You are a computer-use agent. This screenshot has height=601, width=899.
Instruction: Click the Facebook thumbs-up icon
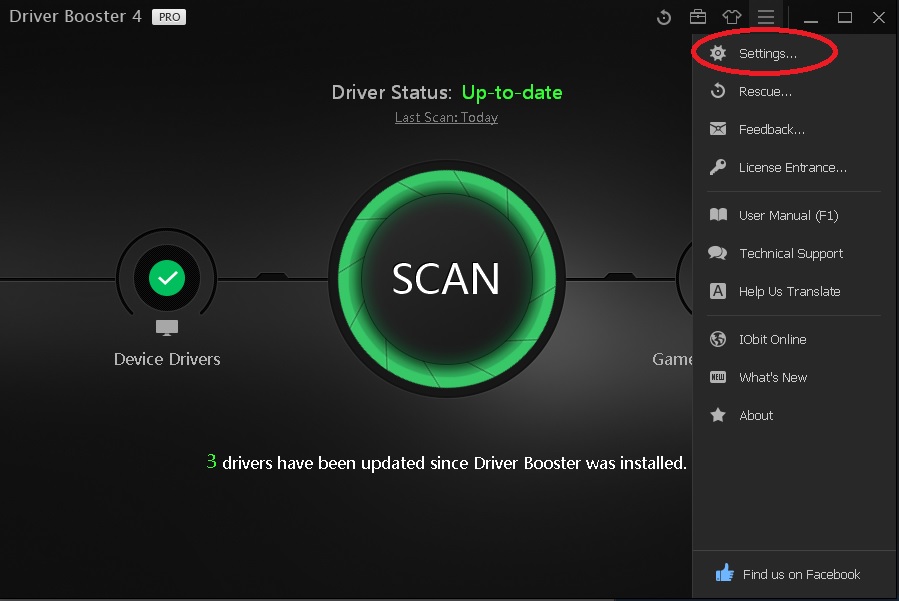725,572
